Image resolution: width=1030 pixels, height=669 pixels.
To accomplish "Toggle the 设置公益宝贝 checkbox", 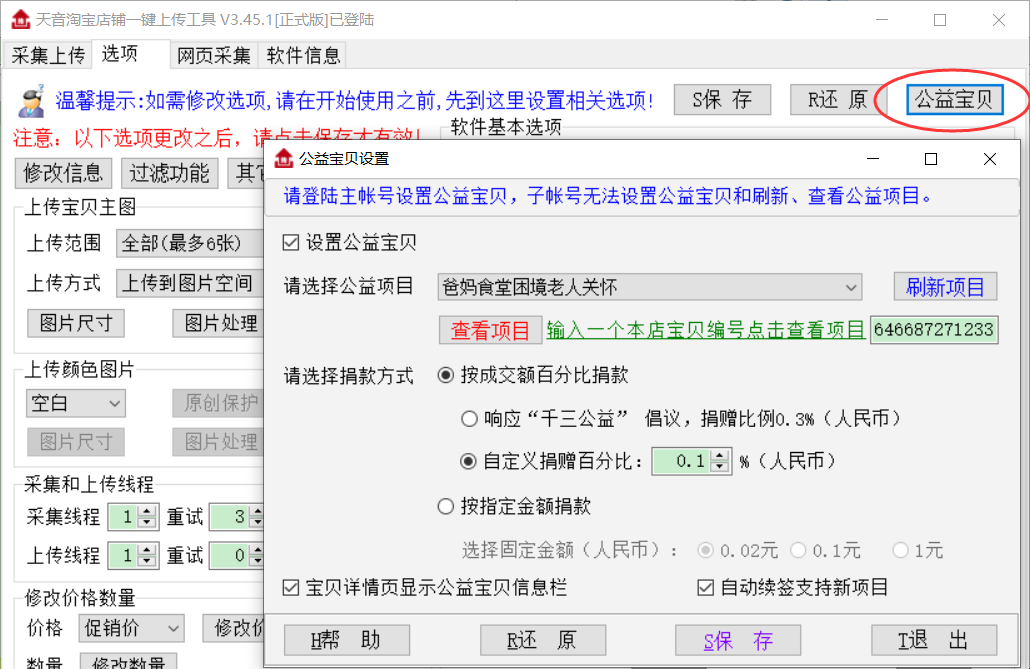I will point(291,242).
